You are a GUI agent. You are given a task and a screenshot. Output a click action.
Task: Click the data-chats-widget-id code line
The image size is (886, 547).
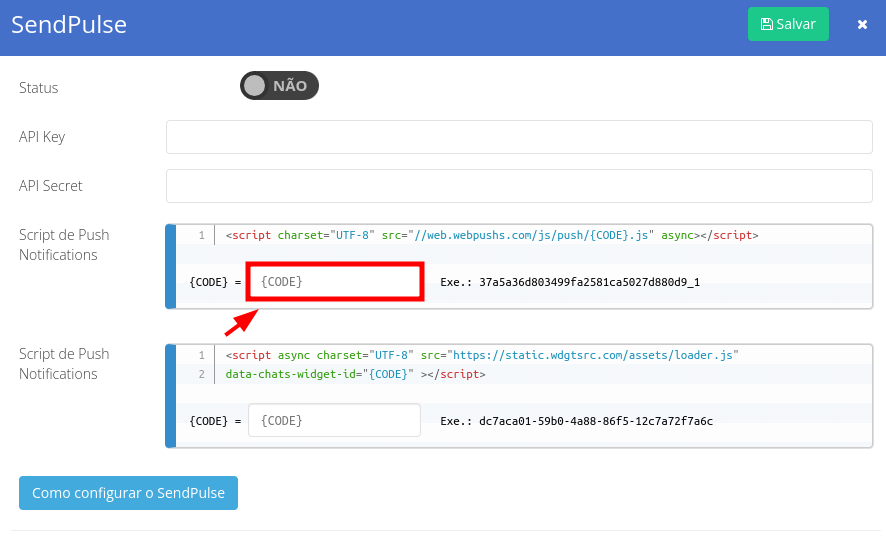pos(355,374)
